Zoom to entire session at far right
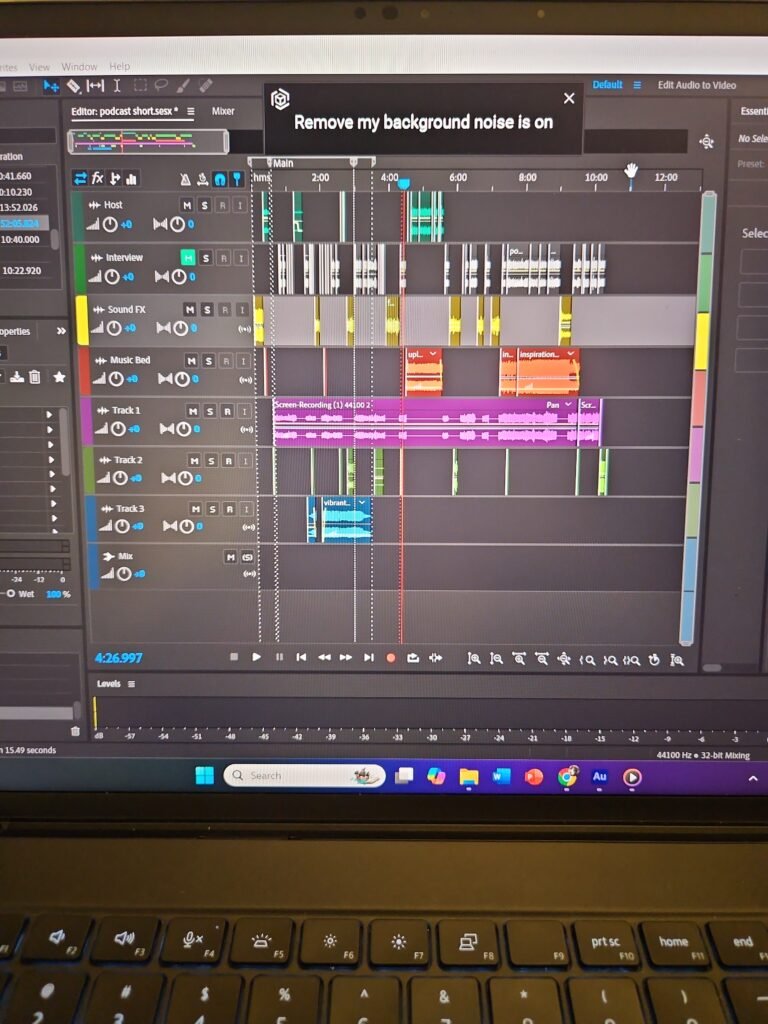 677,660
